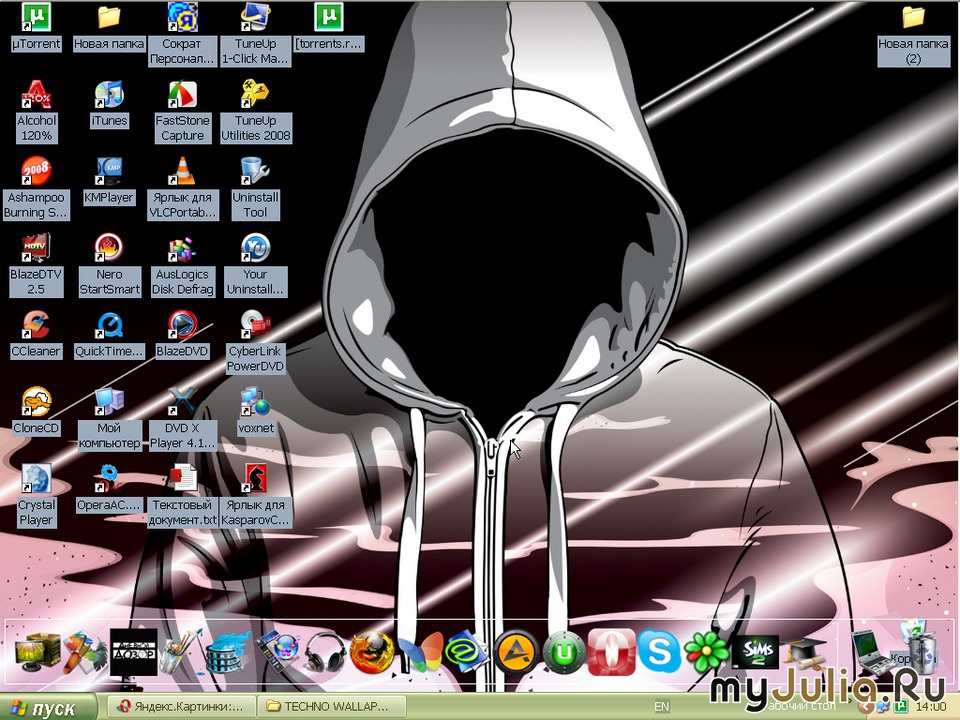The height and width of the screenshot is (720, 960).
Task: Launch FastStone Capture shortcut
Action: click(x=182, y=96)
